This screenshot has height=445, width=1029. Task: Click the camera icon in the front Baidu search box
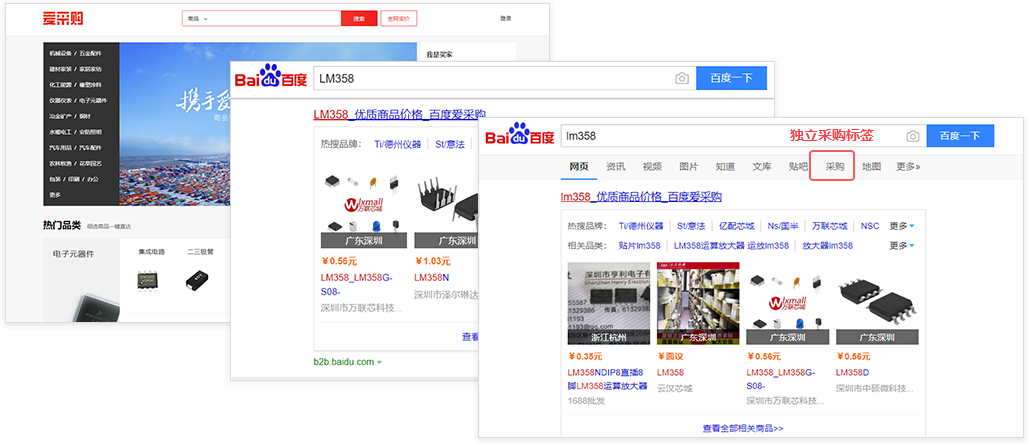912,136
